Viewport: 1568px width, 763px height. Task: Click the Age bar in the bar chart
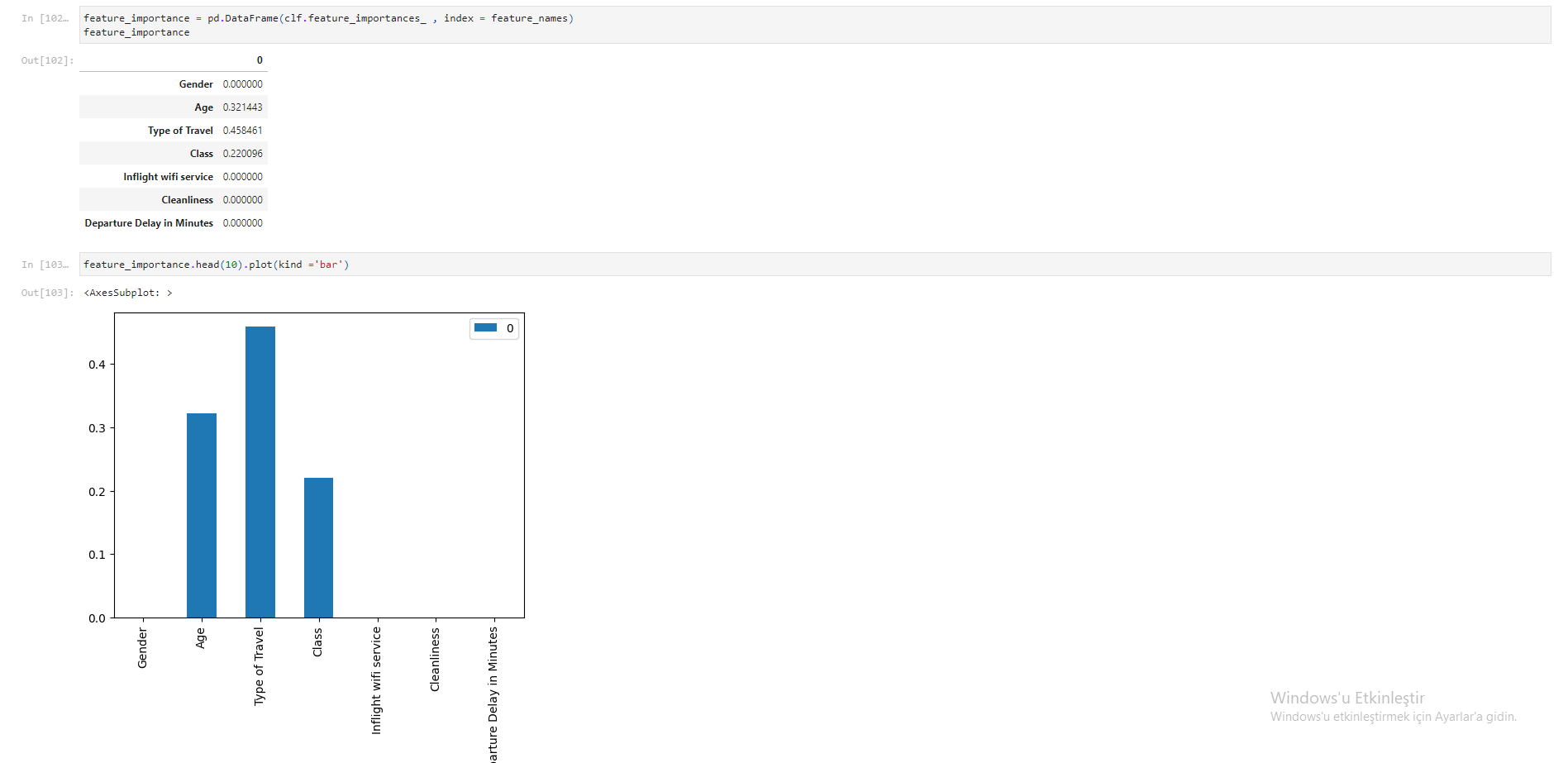[201, 513]
